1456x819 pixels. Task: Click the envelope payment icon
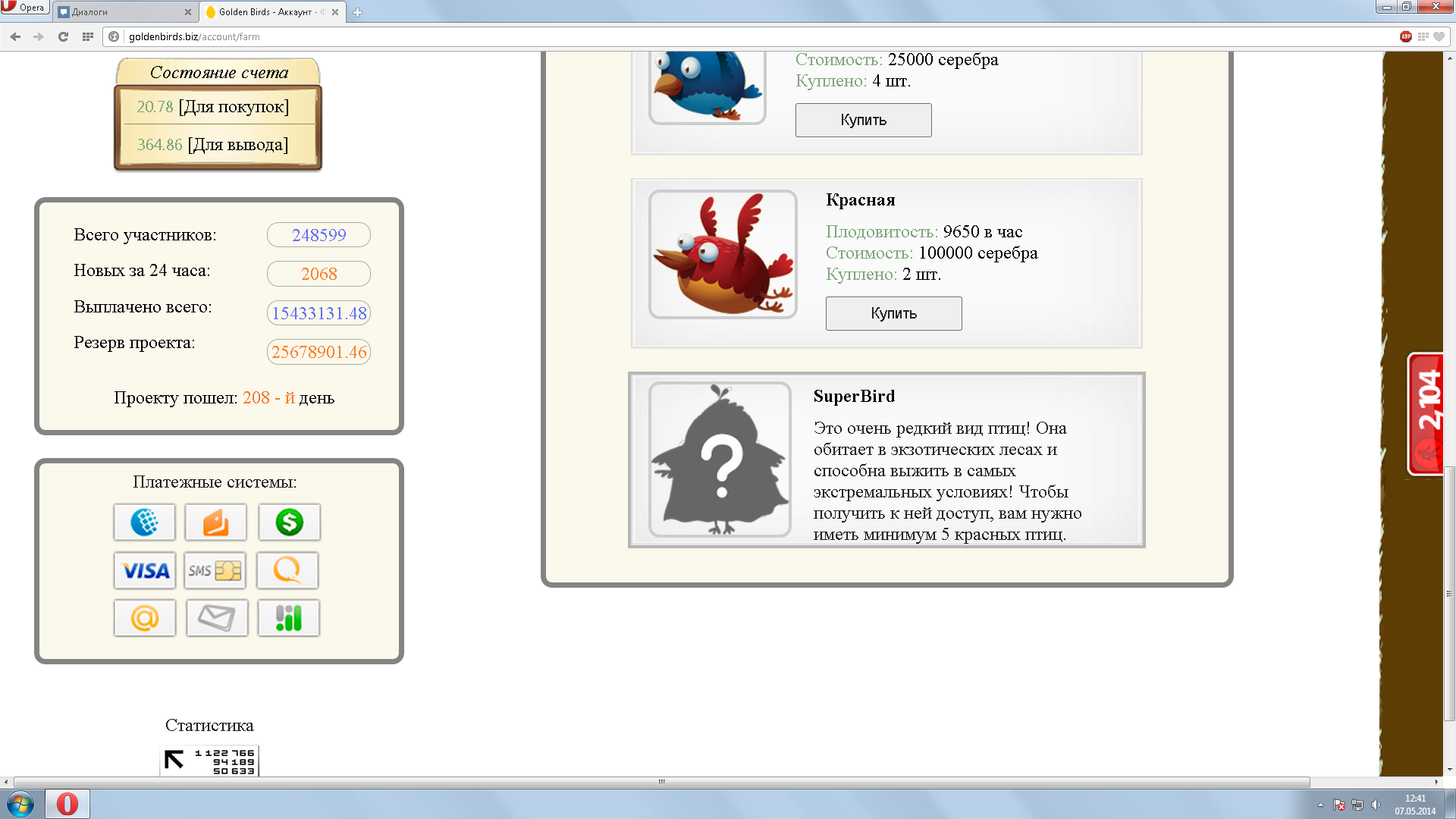click(217, 618)
